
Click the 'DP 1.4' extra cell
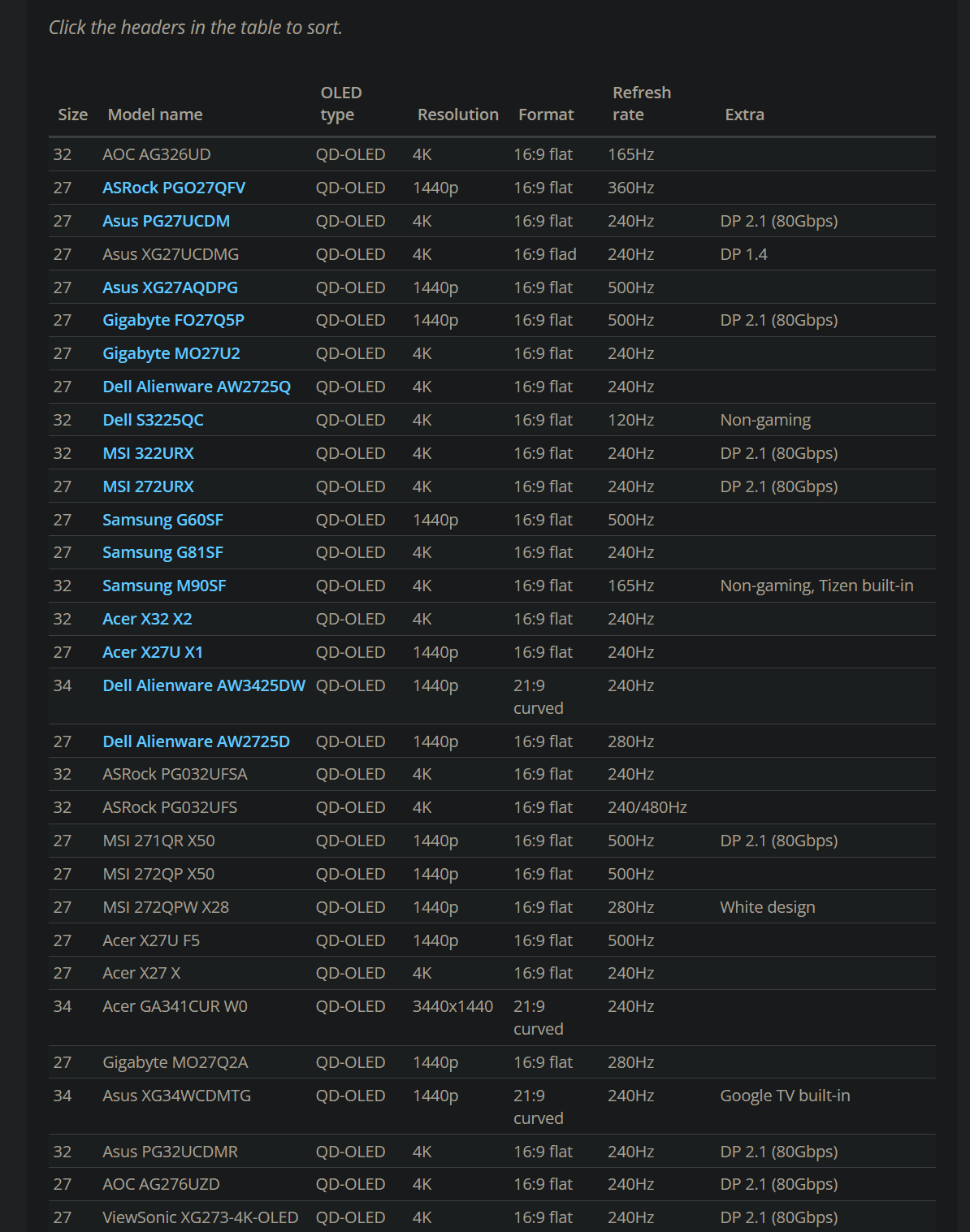743,254
